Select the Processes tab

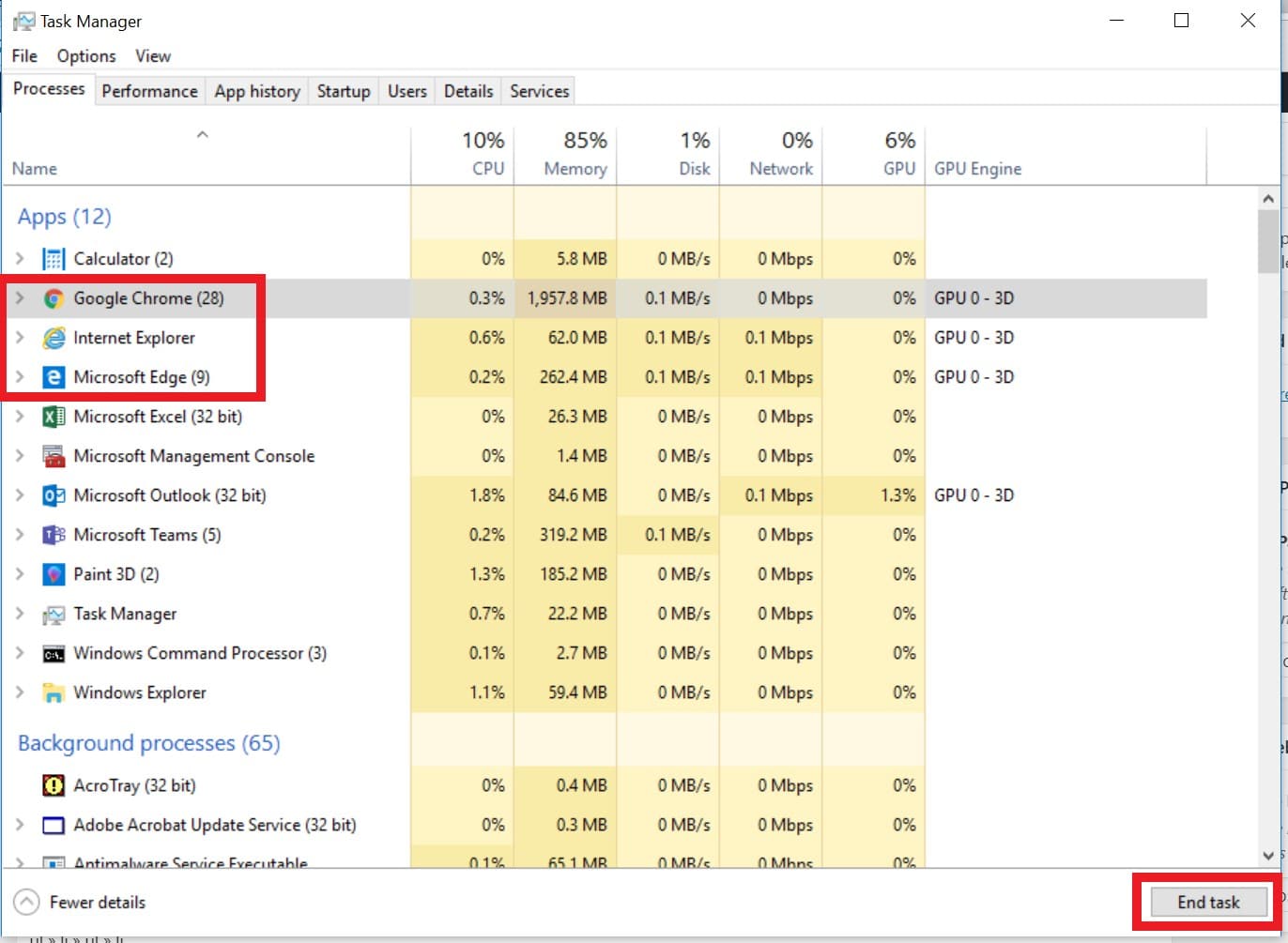49,89
